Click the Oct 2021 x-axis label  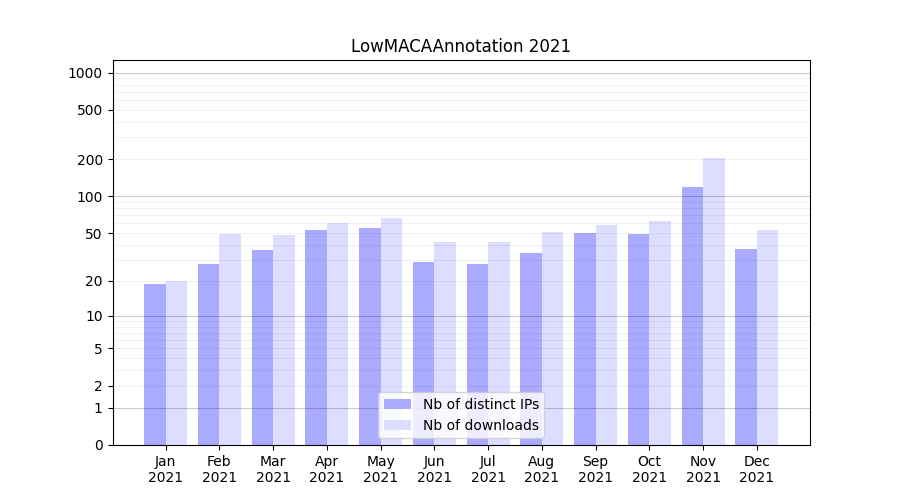pyautogui.click(x=649, y=469)
